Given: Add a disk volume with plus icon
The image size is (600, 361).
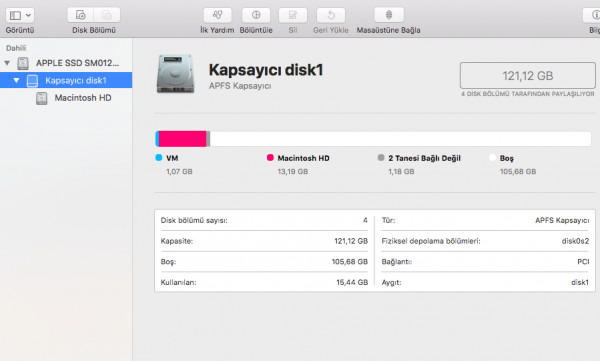Looking at the screenshot, I should (x=80, y=15).
